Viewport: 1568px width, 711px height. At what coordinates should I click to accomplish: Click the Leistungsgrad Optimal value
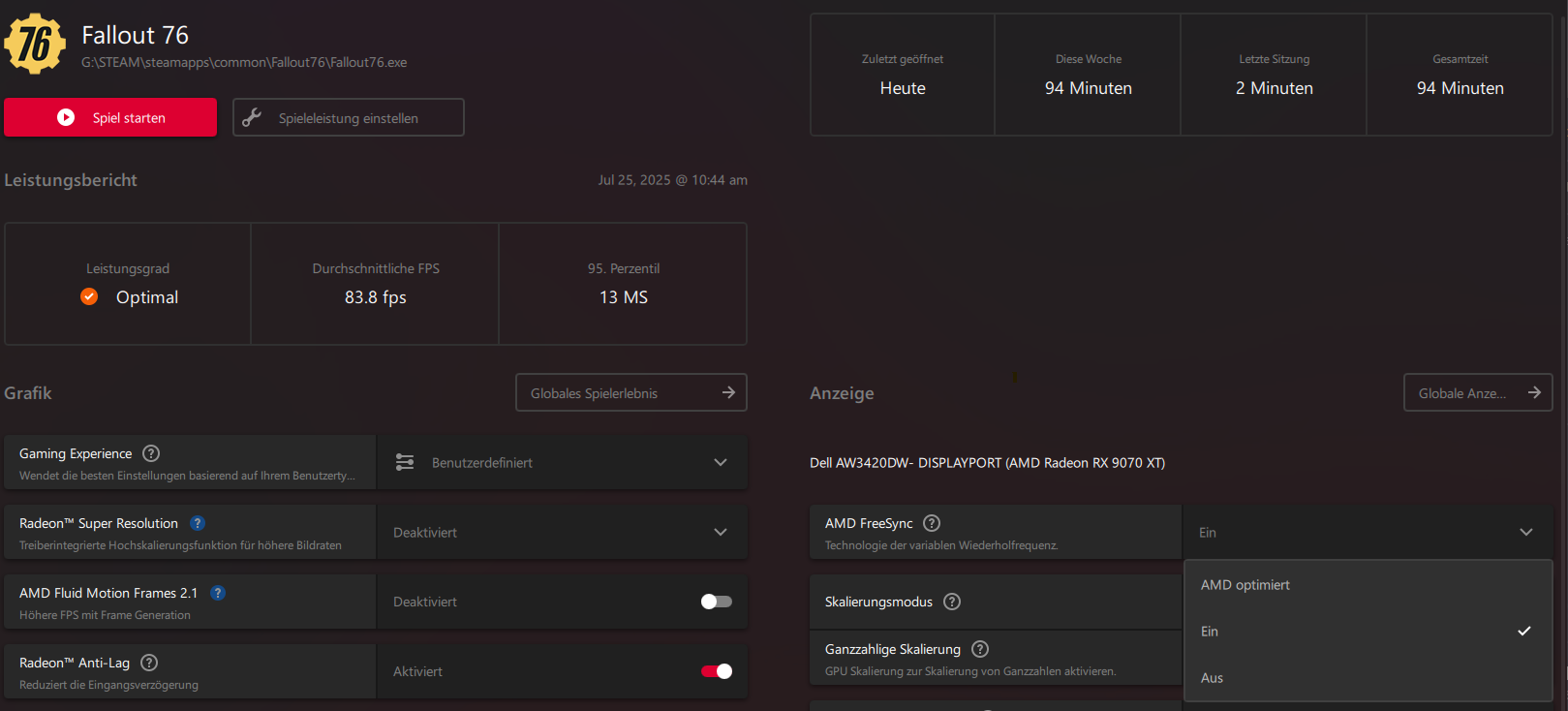(147, 297)
